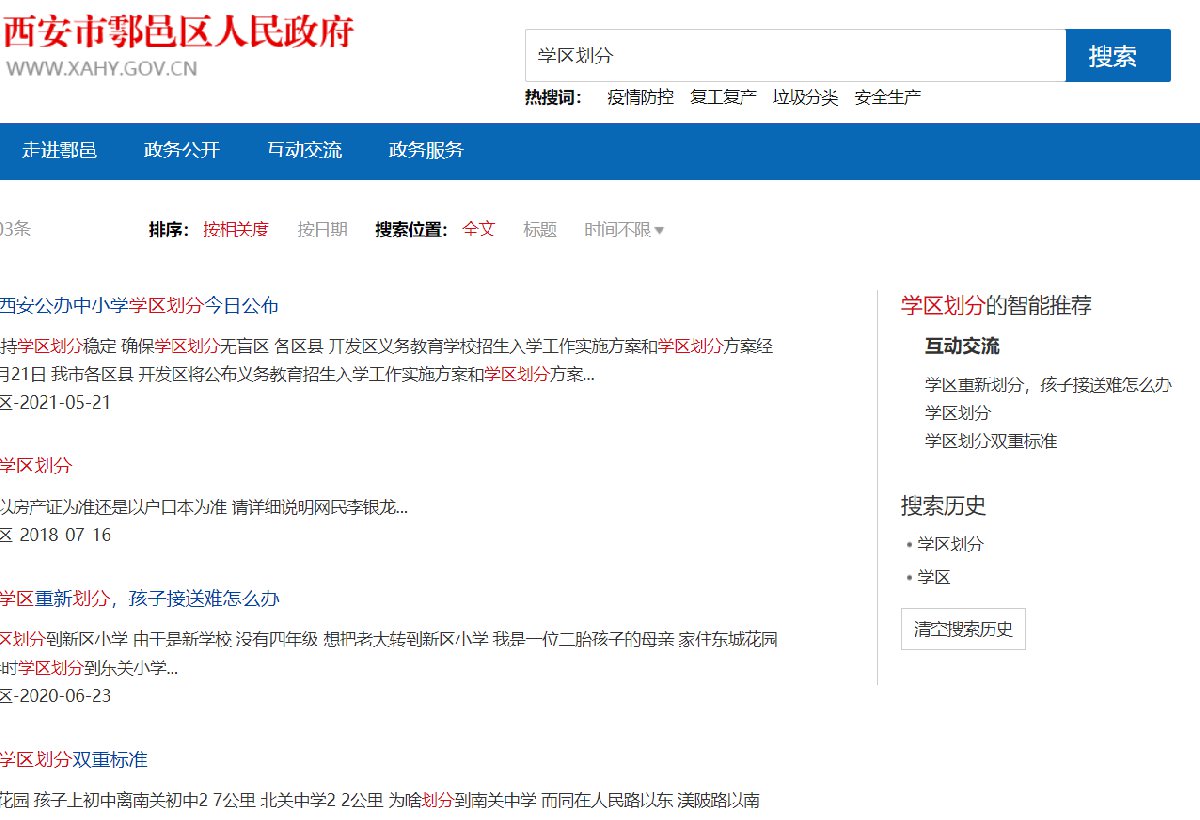Go to 互动交流 in navigation bar
Viewport: 1200px width, 820px height.
click(x=304, y=150)
